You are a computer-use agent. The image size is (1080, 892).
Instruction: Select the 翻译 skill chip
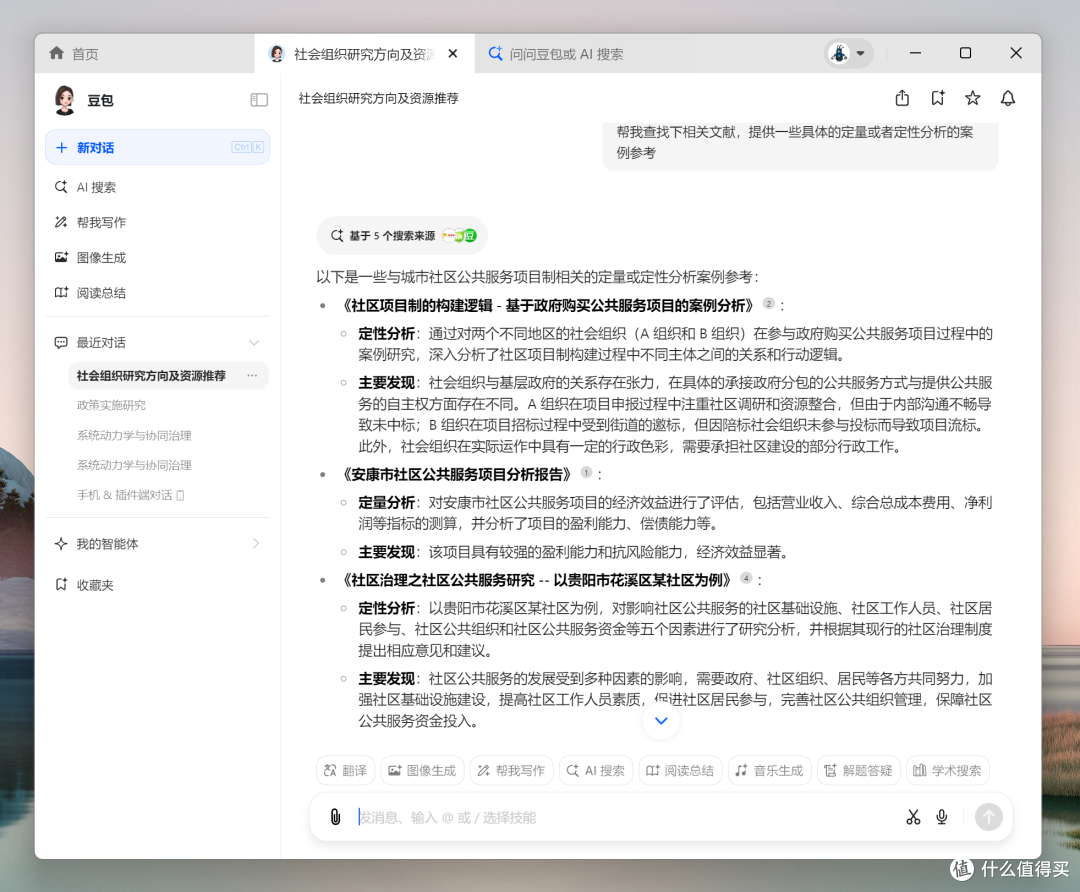click(x=346, y=770)
